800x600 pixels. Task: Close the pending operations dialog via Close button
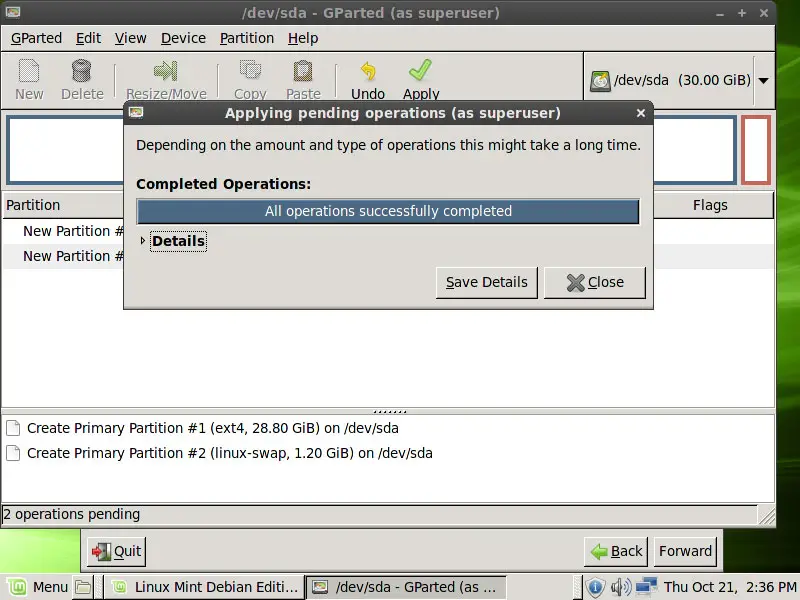pyautogui.click(x=595, y=282)
